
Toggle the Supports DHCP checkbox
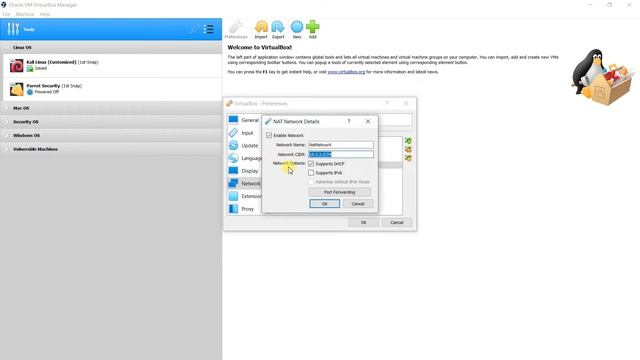(311, 164)
